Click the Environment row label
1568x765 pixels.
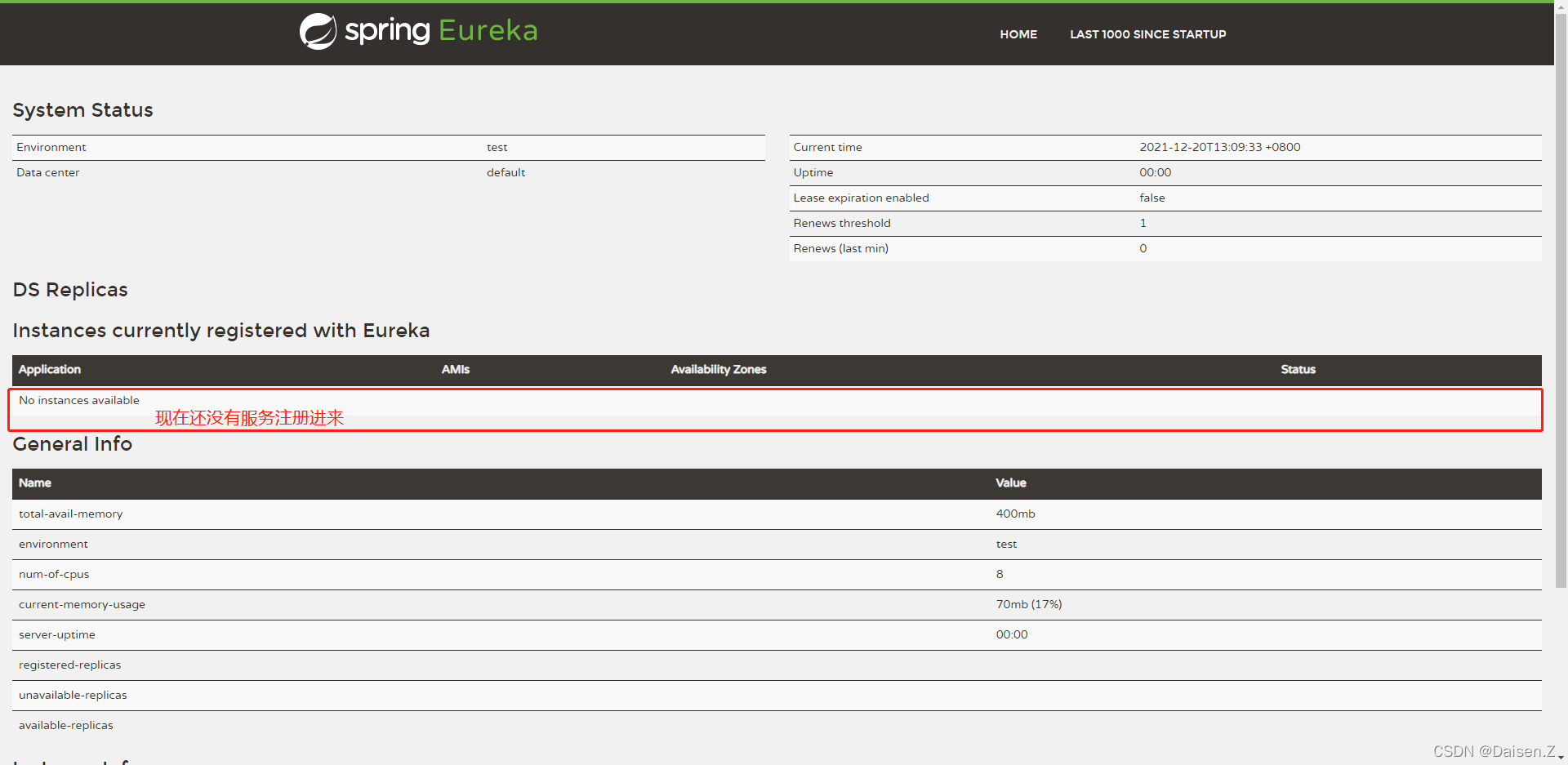point(51,147)
